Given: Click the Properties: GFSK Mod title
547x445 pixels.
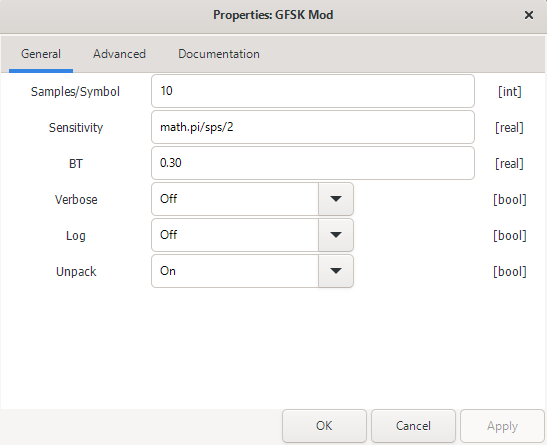Looking at the screenshot, I should click(273, 15).
